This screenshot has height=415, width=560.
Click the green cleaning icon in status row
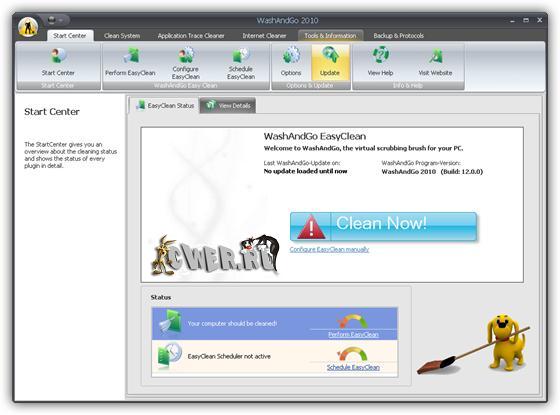click(x=170, y=321)
